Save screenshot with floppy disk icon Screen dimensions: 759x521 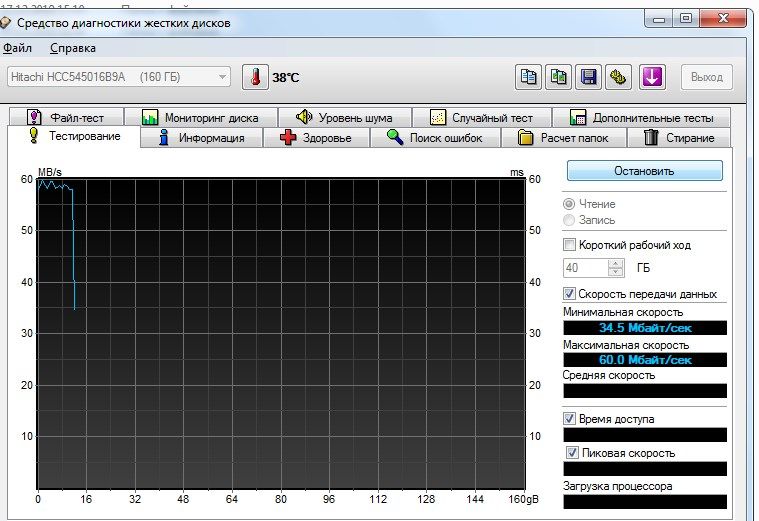click(588, 77)
